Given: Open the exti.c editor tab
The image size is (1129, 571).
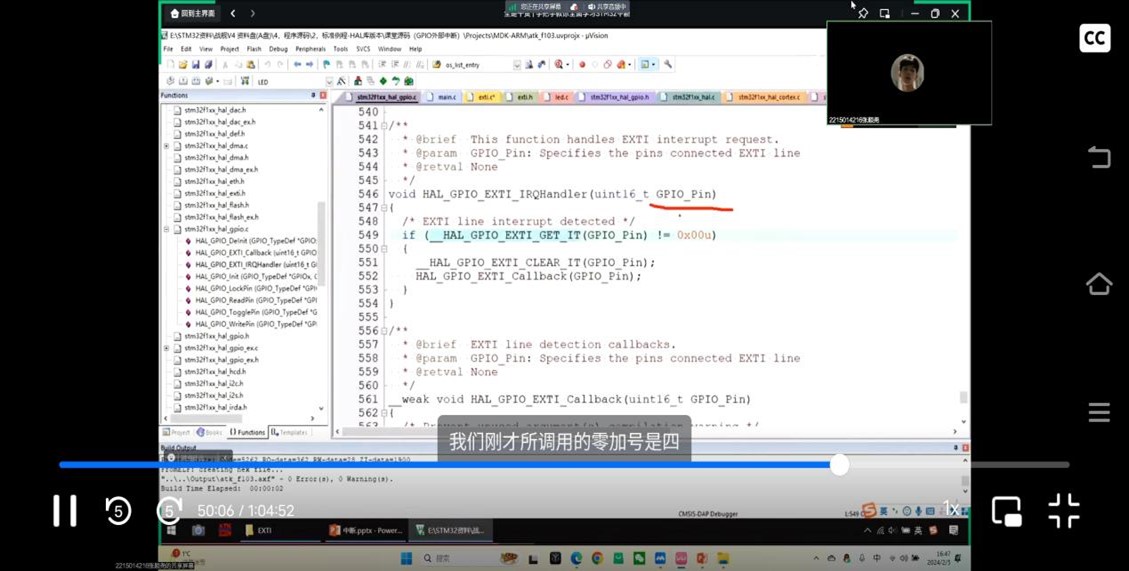Looking at the screenshot, I should [486, 98].
